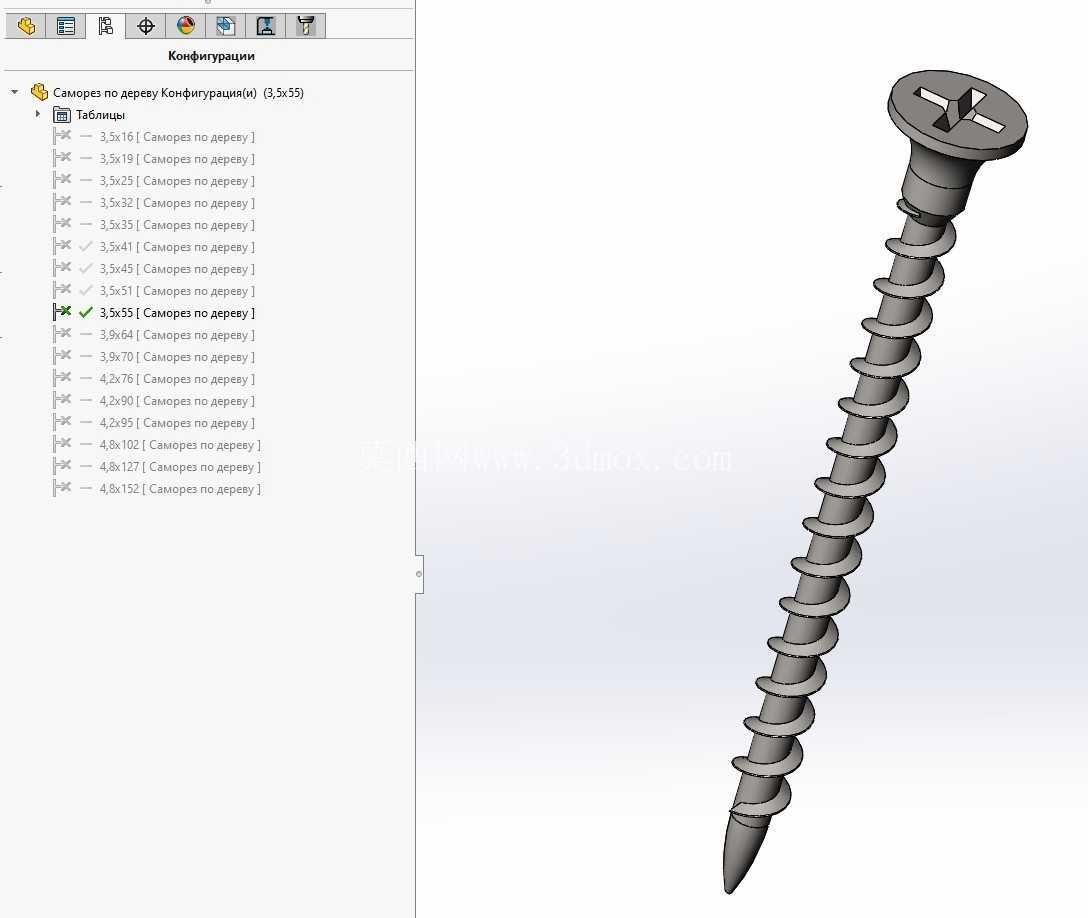Click the configuration icon of row 4,8x102
The height and width of the screenshot is (918, 1088).
(x=62, y=444)
